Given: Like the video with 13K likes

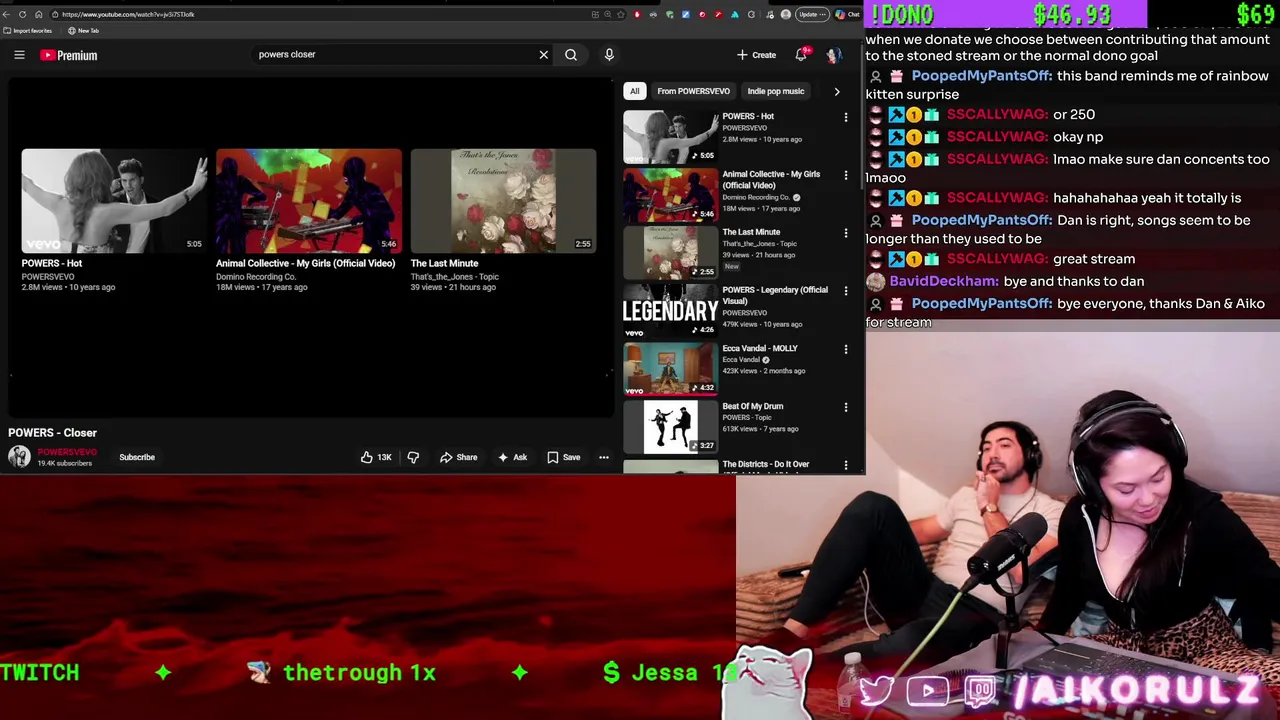Looking at the screenshot, I should point(376,457).
